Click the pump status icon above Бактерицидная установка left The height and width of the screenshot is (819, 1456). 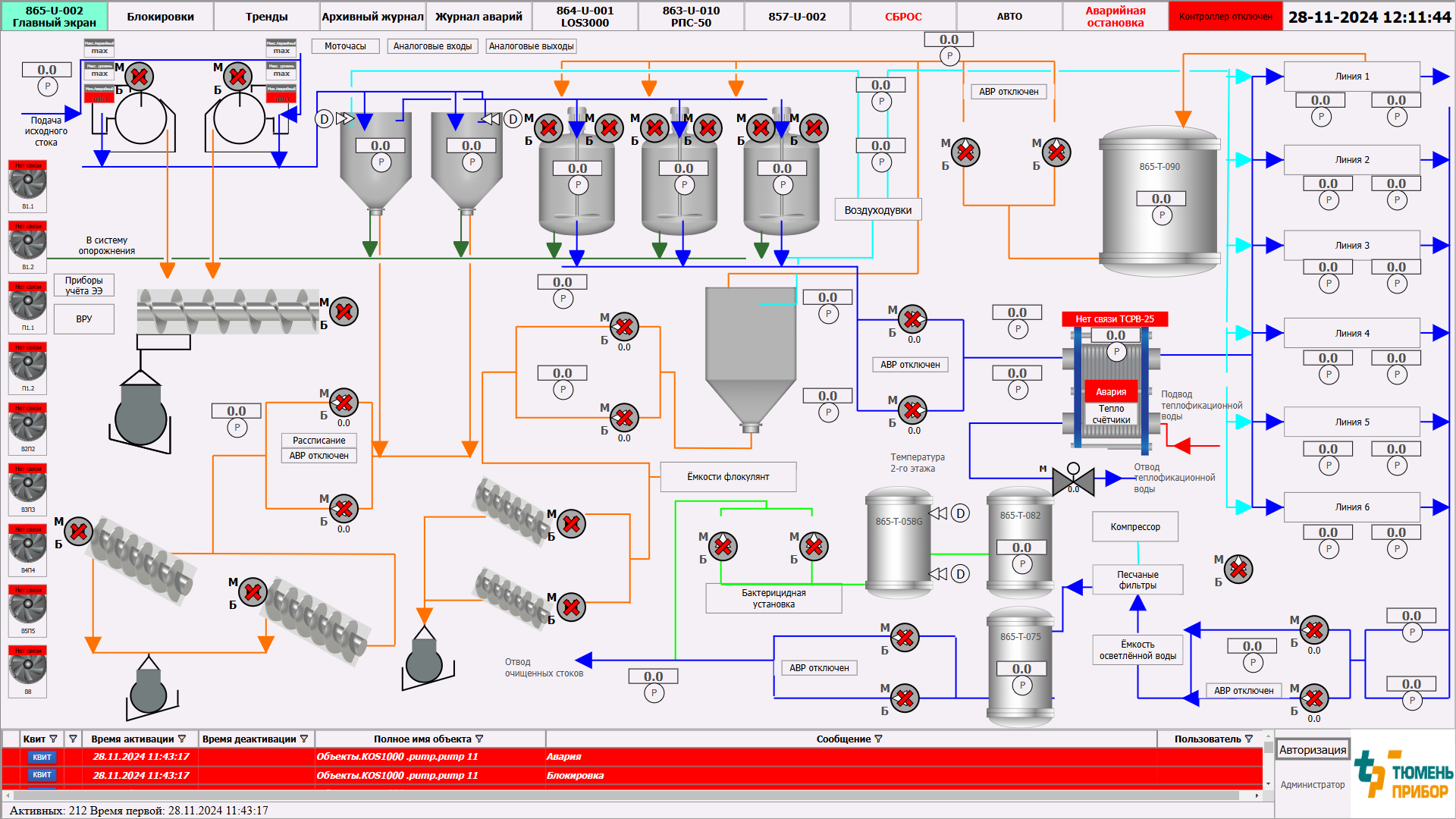[723, 546]
